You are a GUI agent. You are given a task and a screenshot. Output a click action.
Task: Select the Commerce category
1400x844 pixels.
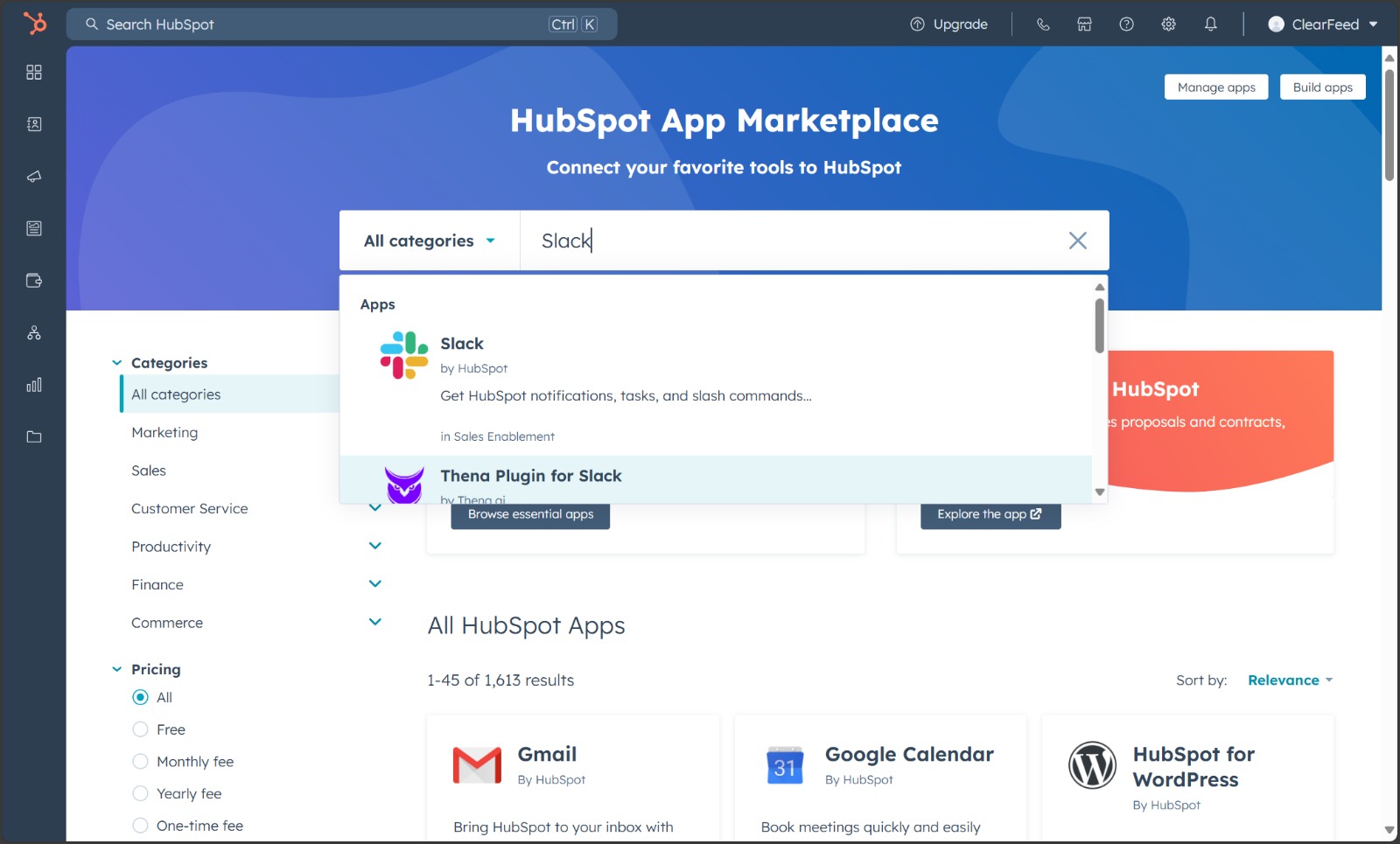tap(167, 623)
